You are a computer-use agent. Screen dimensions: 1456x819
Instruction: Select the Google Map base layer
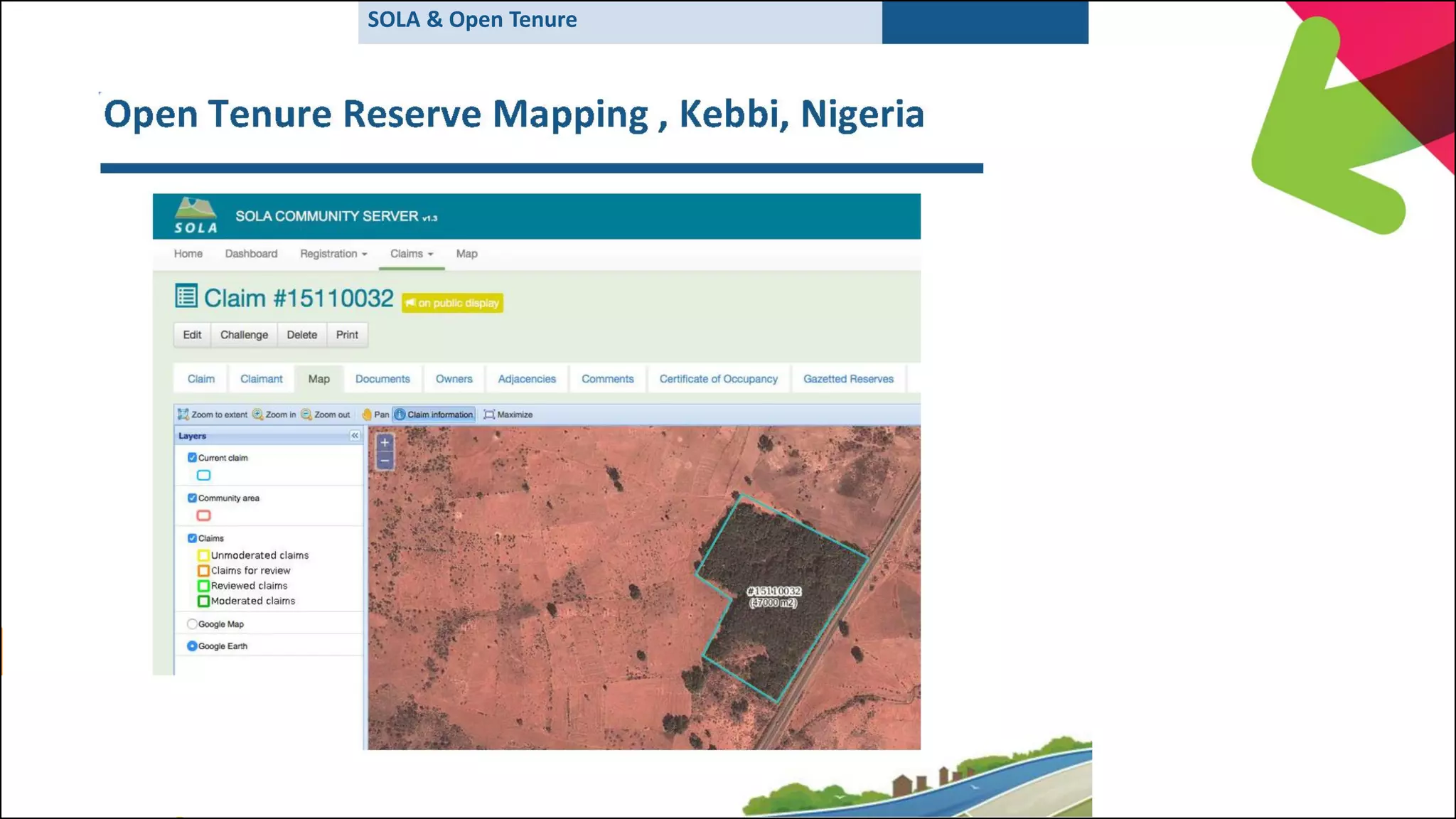tap(192, 624)
